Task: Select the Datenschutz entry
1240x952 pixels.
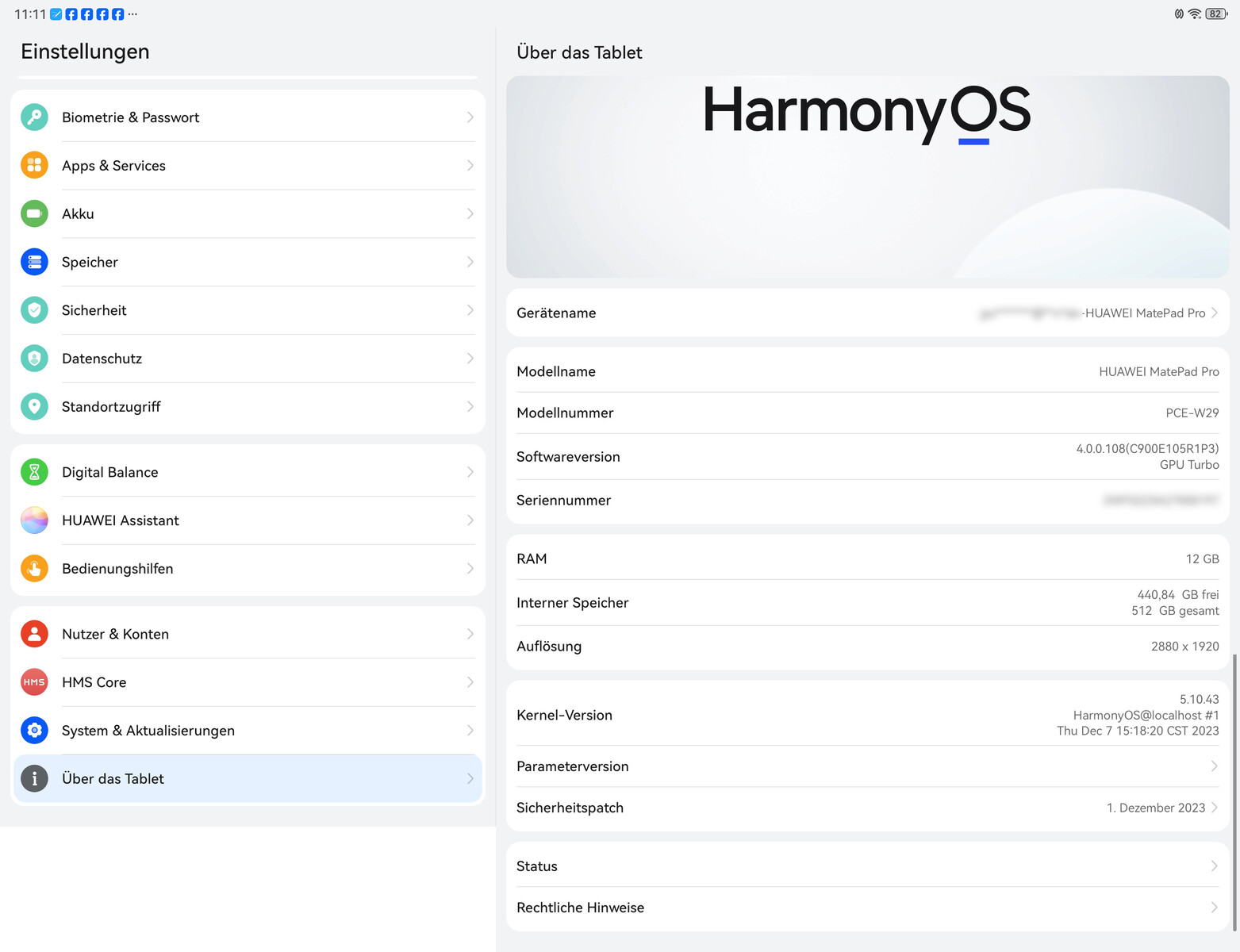Action: click(x=248, y=359)
